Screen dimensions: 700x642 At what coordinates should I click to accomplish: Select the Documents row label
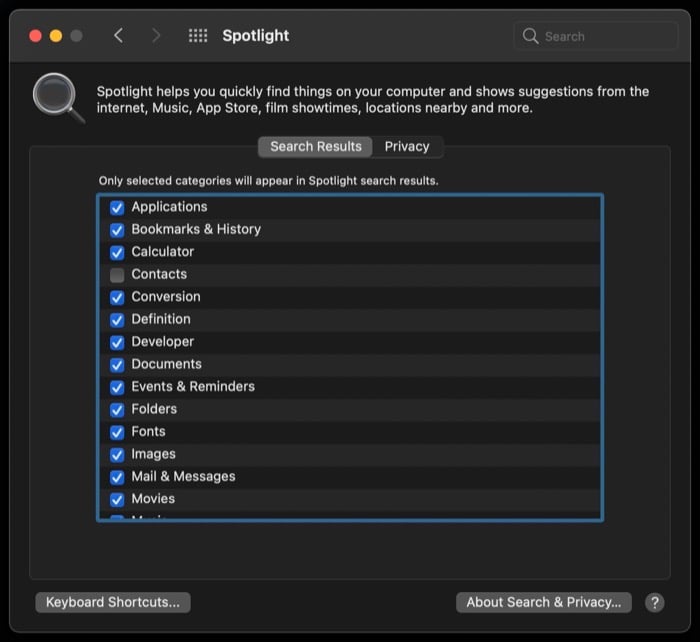pyautogui.click(x=167, y=364)
